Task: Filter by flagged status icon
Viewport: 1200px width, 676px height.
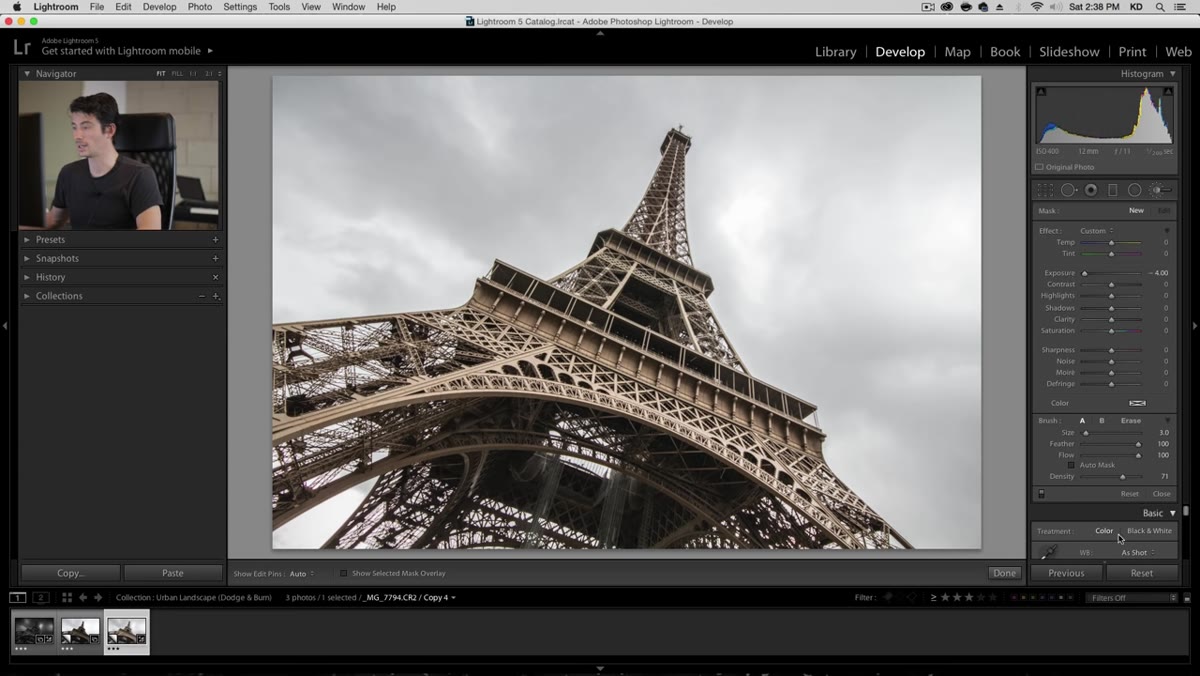Action: click(x=889, y=597)
